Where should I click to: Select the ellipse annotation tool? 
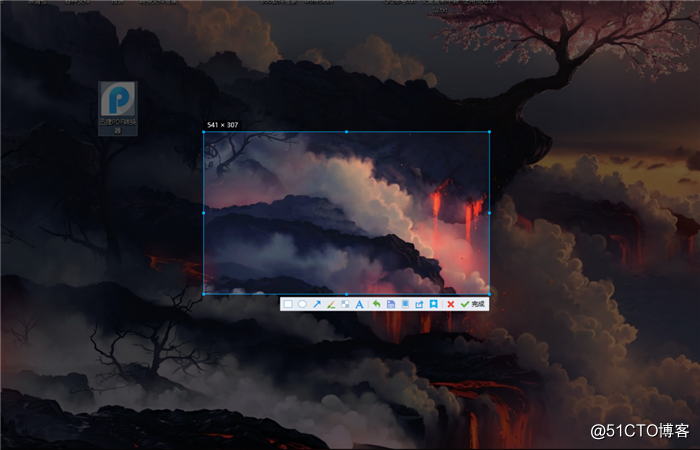(x=302, y=304)
